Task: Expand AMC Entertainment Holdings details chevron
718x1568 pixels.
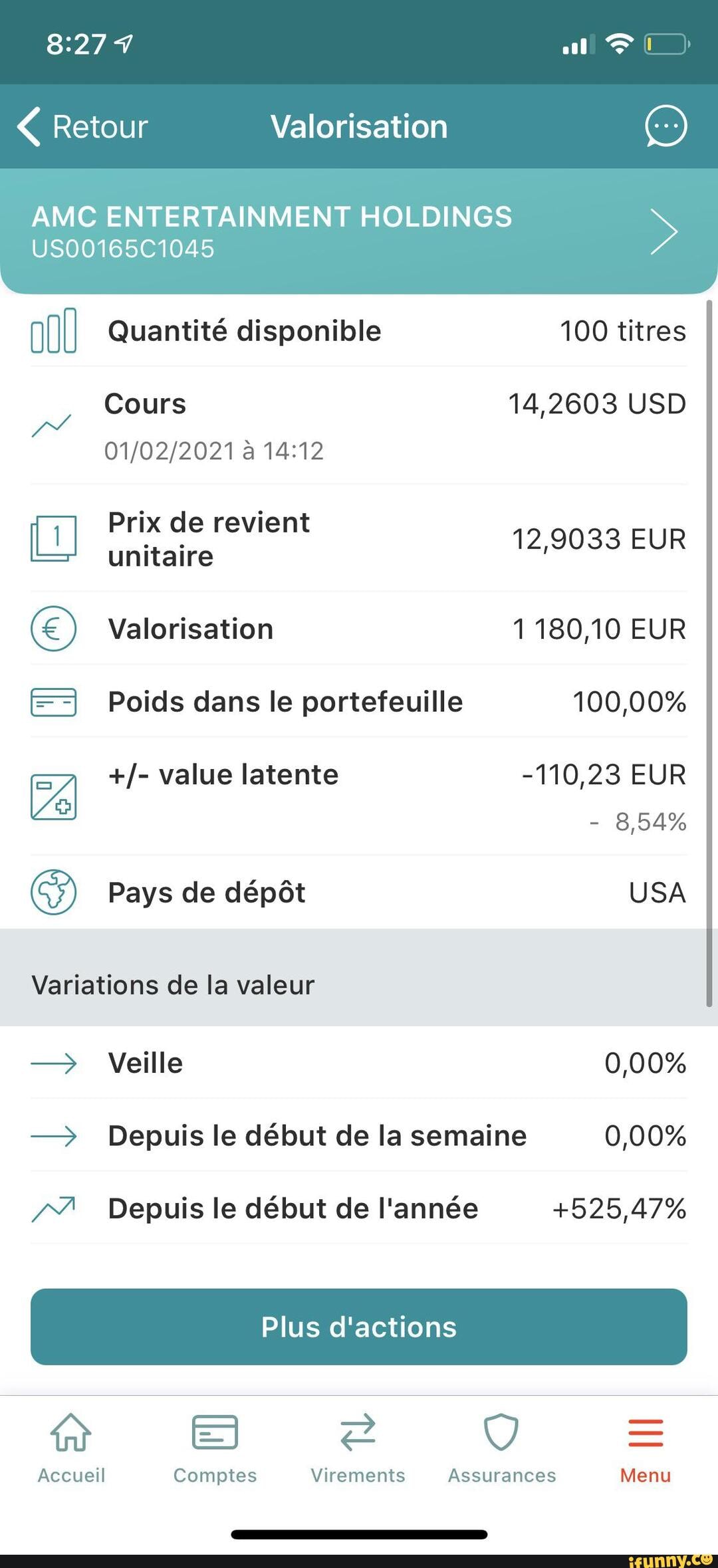Action: click(663, 231)
